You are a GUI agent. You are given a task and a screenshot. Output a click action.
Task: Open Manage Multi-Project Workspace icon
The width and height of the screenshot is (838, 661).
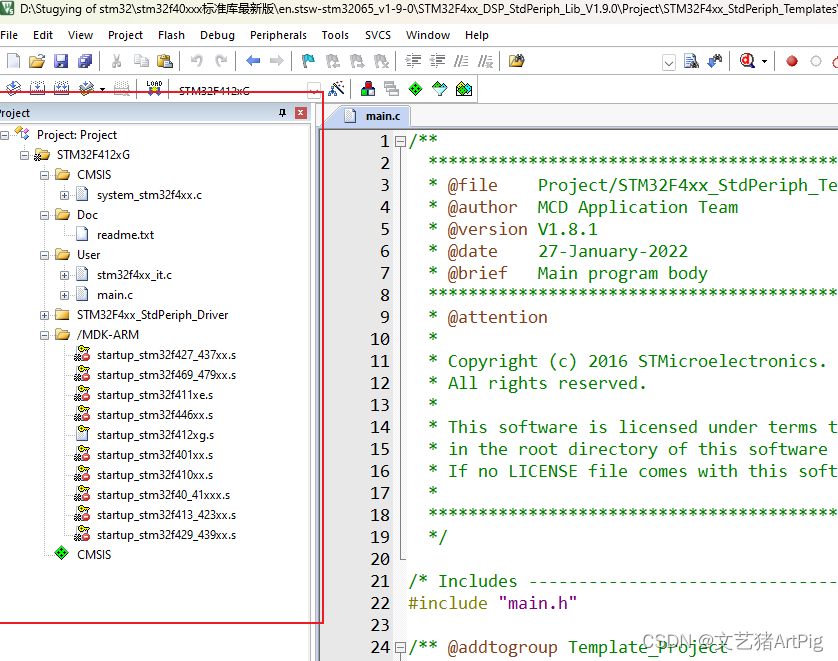point(392,89)
